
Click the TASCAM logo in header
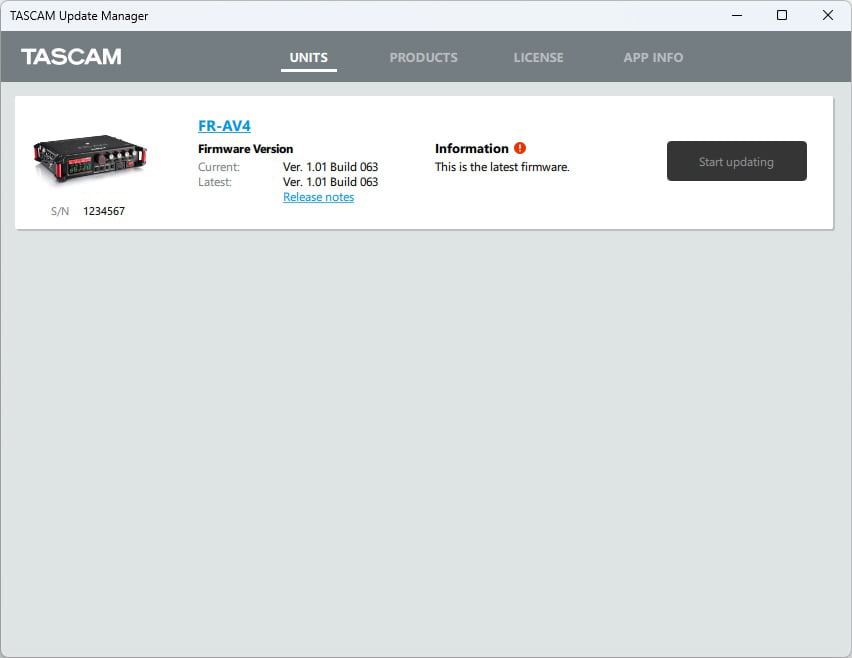[71, 57]
